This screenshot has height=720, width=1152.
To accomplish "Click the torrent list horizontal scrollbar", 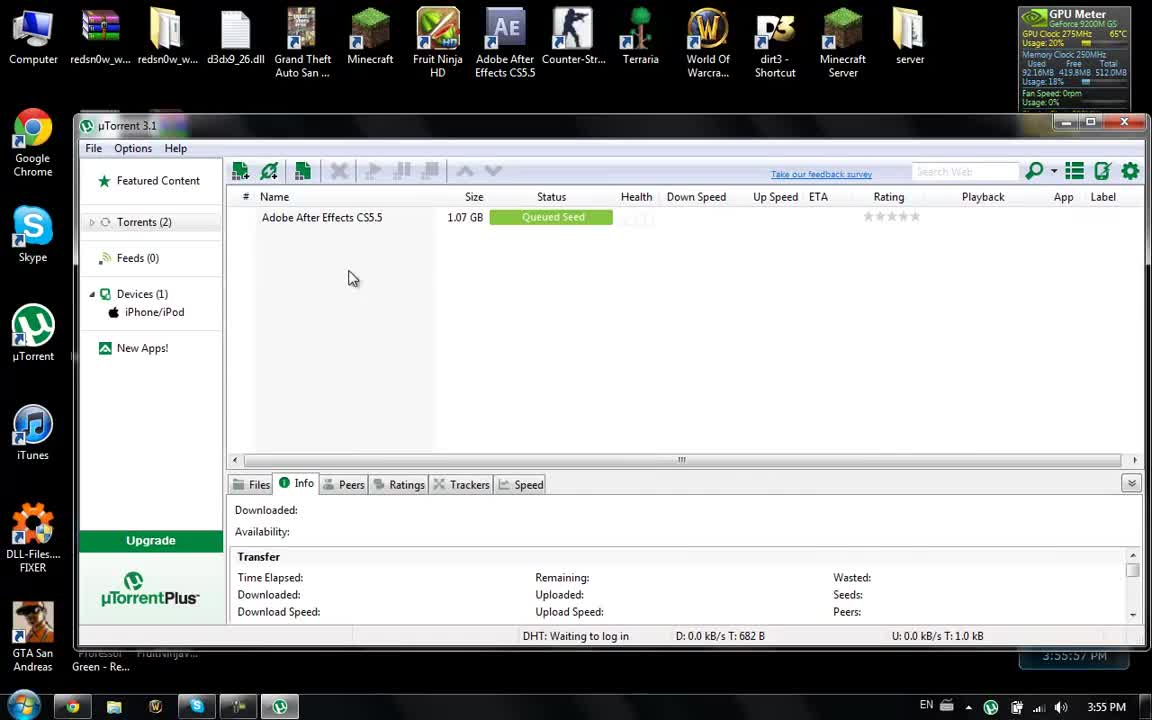I will coord(682,461).
